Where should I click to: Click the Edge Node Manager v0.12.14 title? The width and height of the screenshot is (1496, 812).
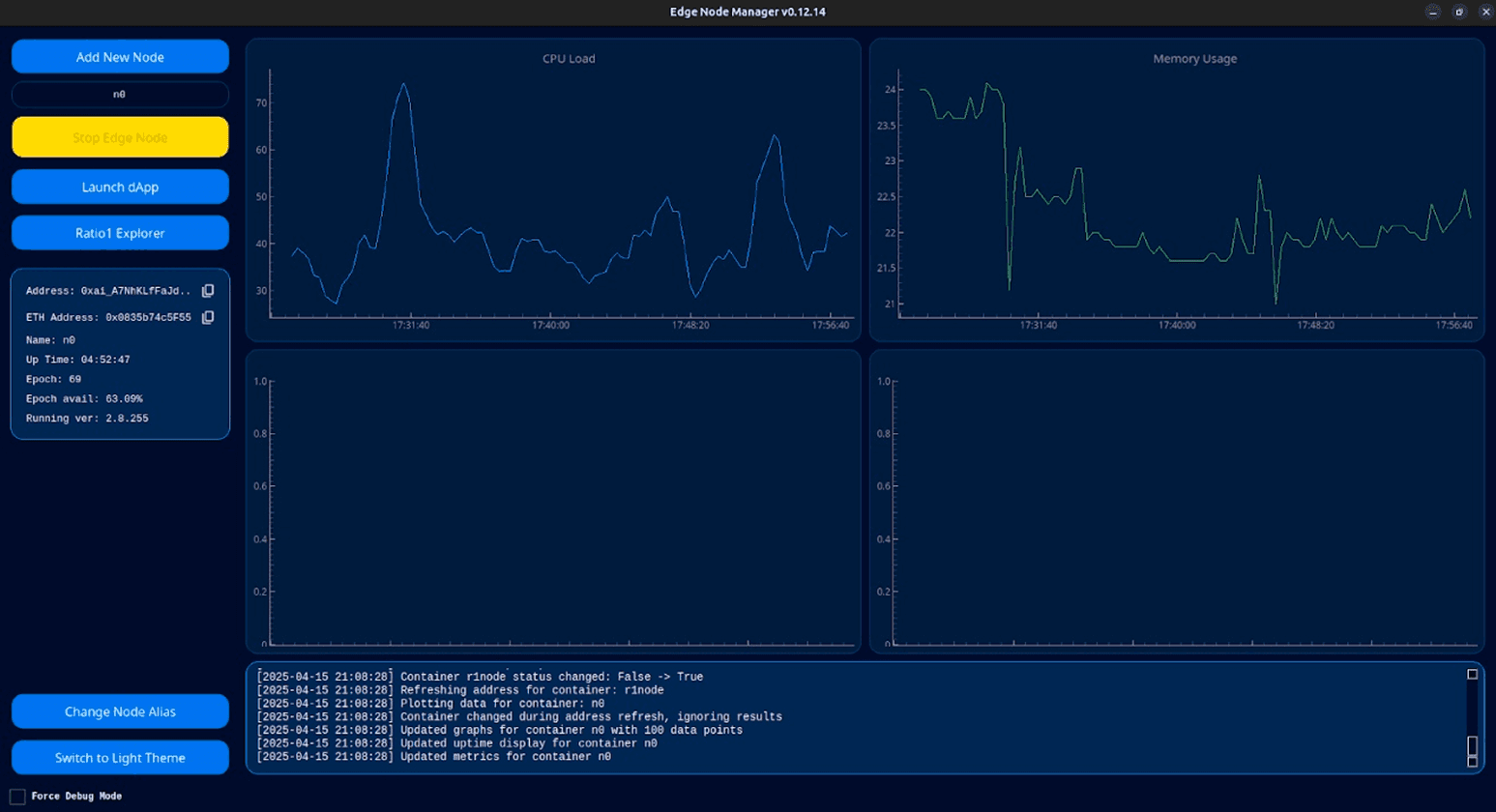[748, 12]
